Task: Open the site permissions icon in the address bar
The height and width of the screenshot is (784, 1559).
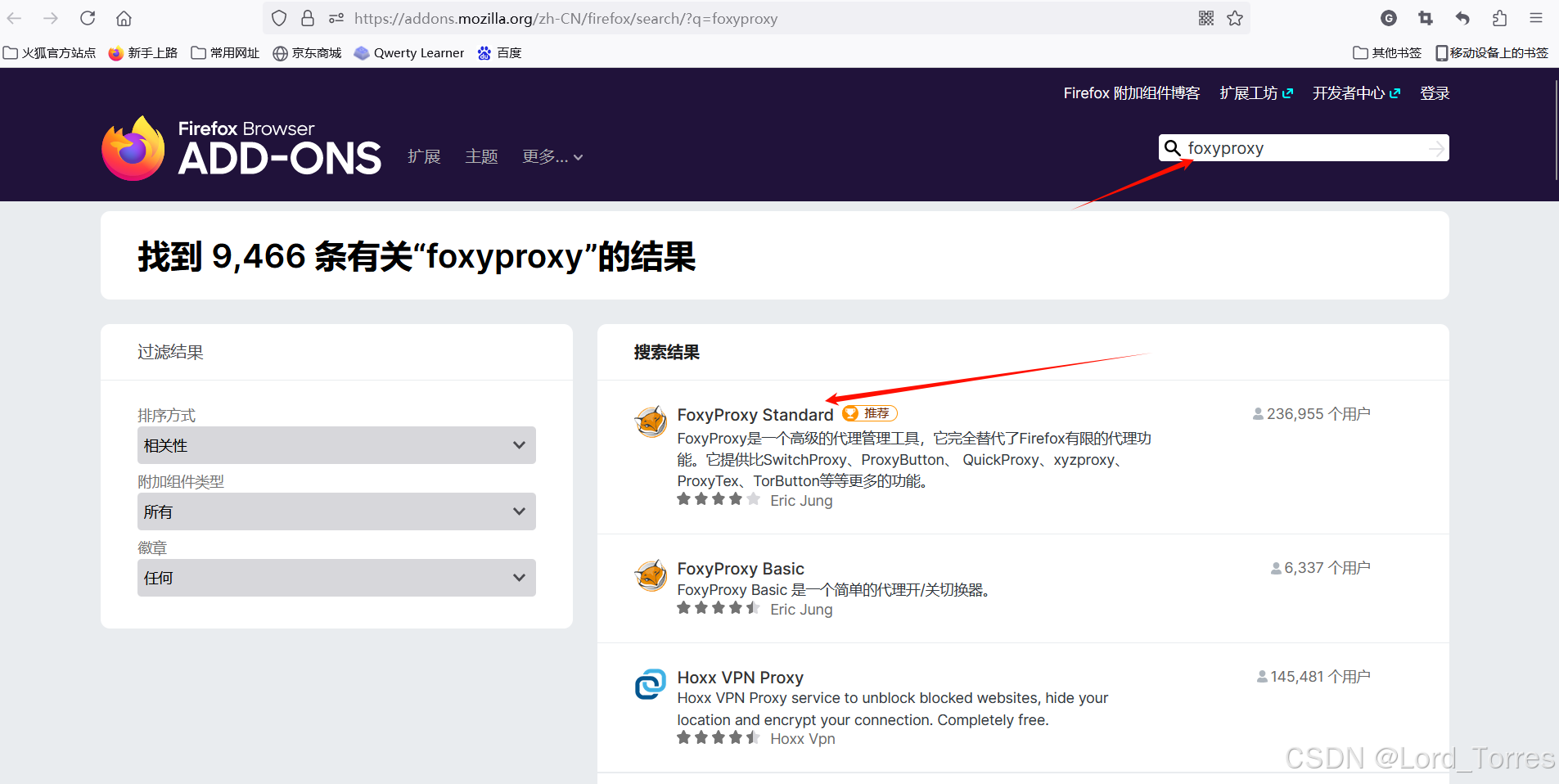Action: pyautogui.click(x=336, y=18)
